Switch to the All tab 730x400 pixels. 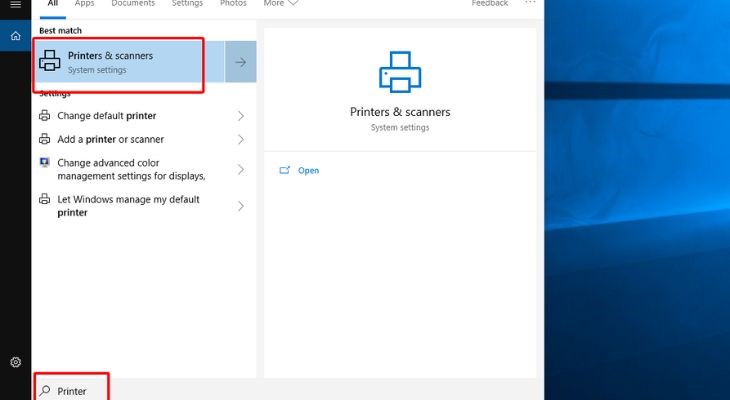(53, 4)
